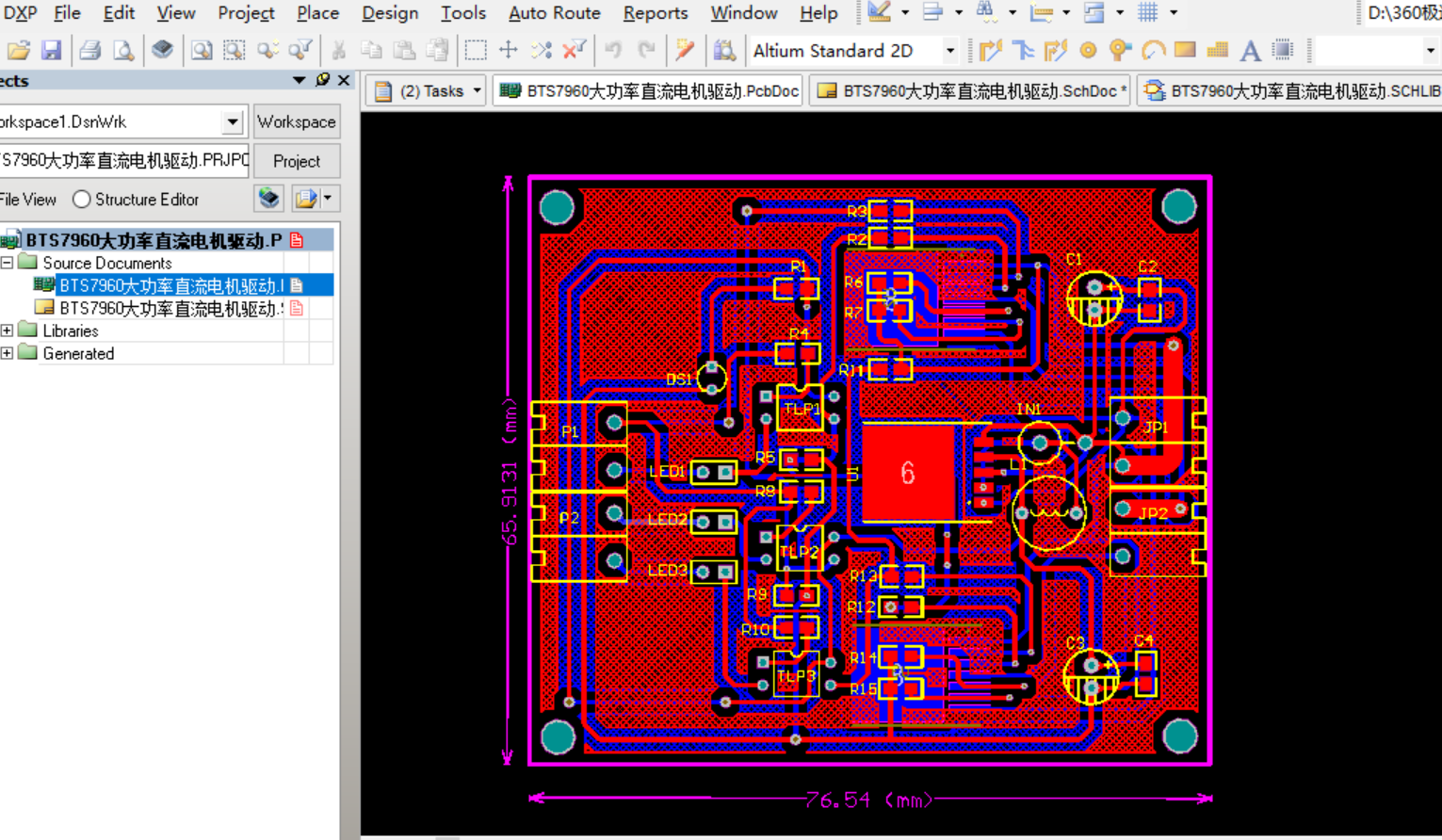This screenshot has width=1442, height=840.
Task: Clear the current filter
Action: point(574,50)
